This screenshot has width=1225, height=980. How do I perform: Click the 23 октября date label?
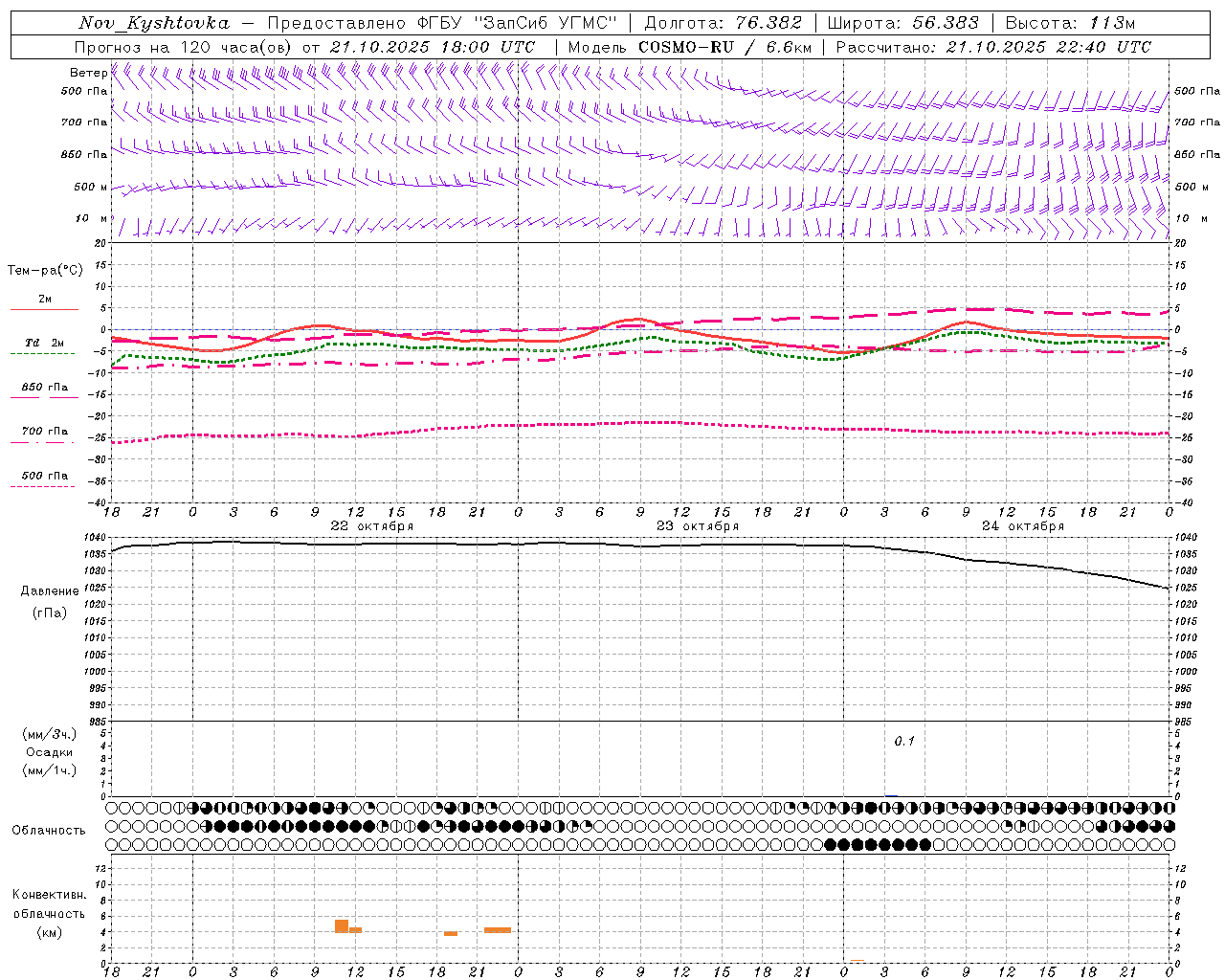click(698, 525)
